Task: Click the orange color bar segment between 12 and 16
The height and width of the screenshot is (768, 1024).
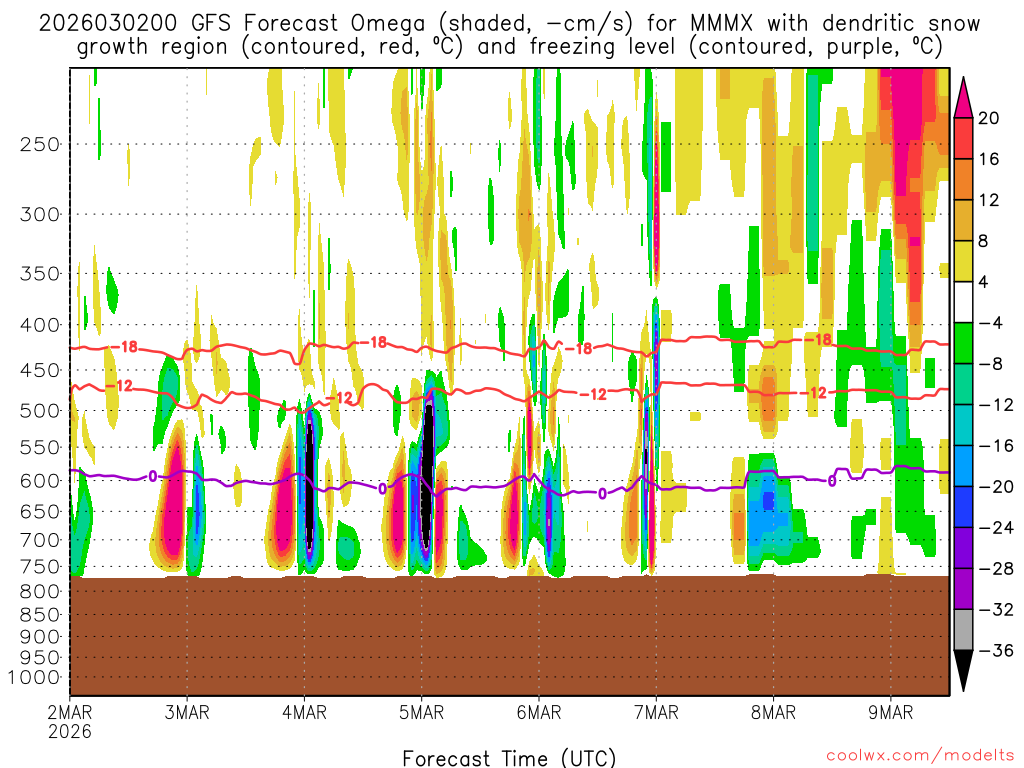Action: 964,179
